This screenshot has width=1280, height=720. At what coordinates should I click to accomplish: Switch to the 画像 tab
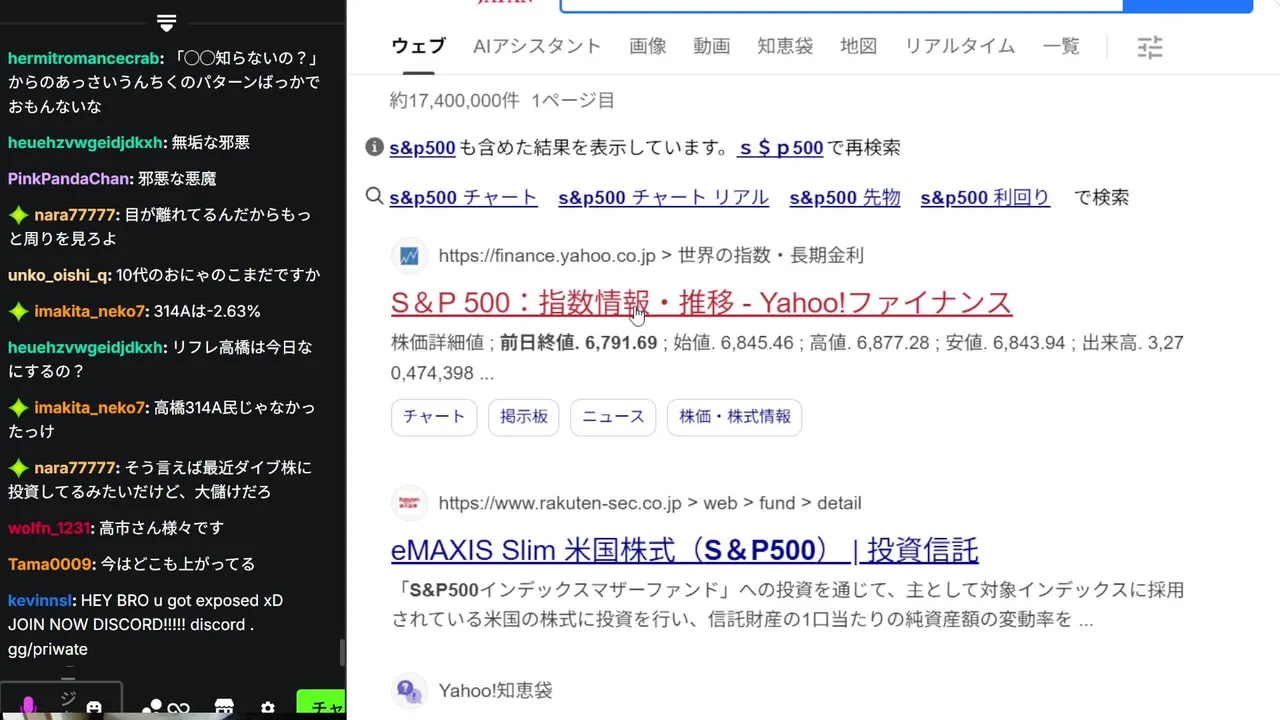pyautogui.click(x=648, y=46)
